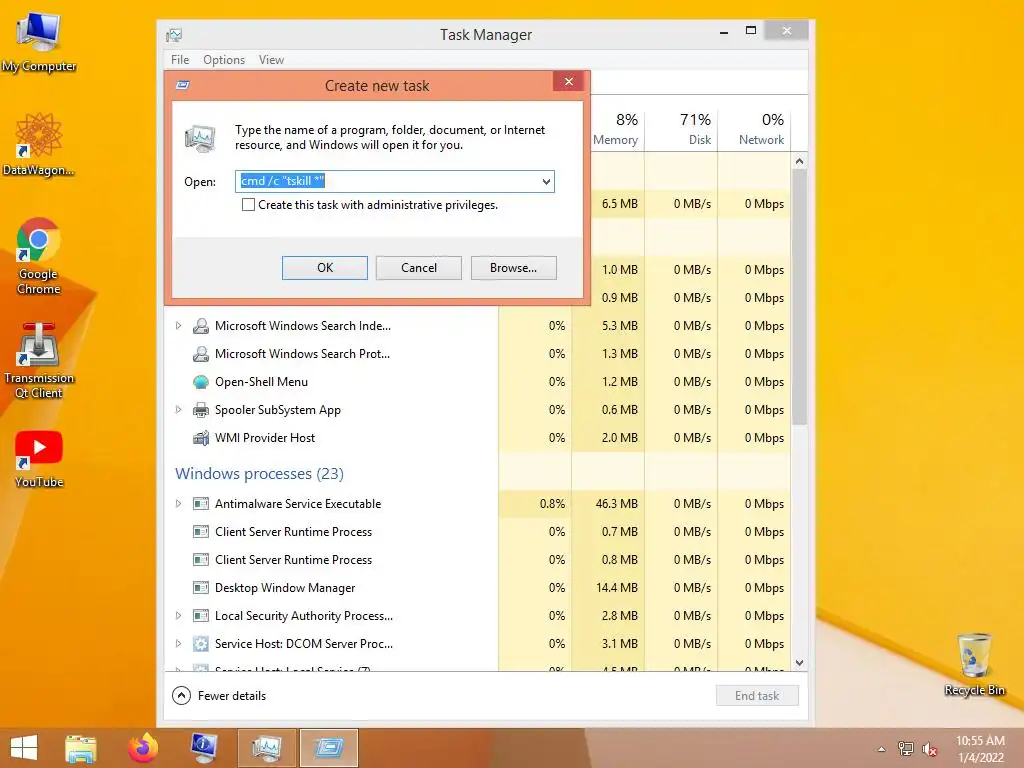Click the Windows Start button

(24, 748)
